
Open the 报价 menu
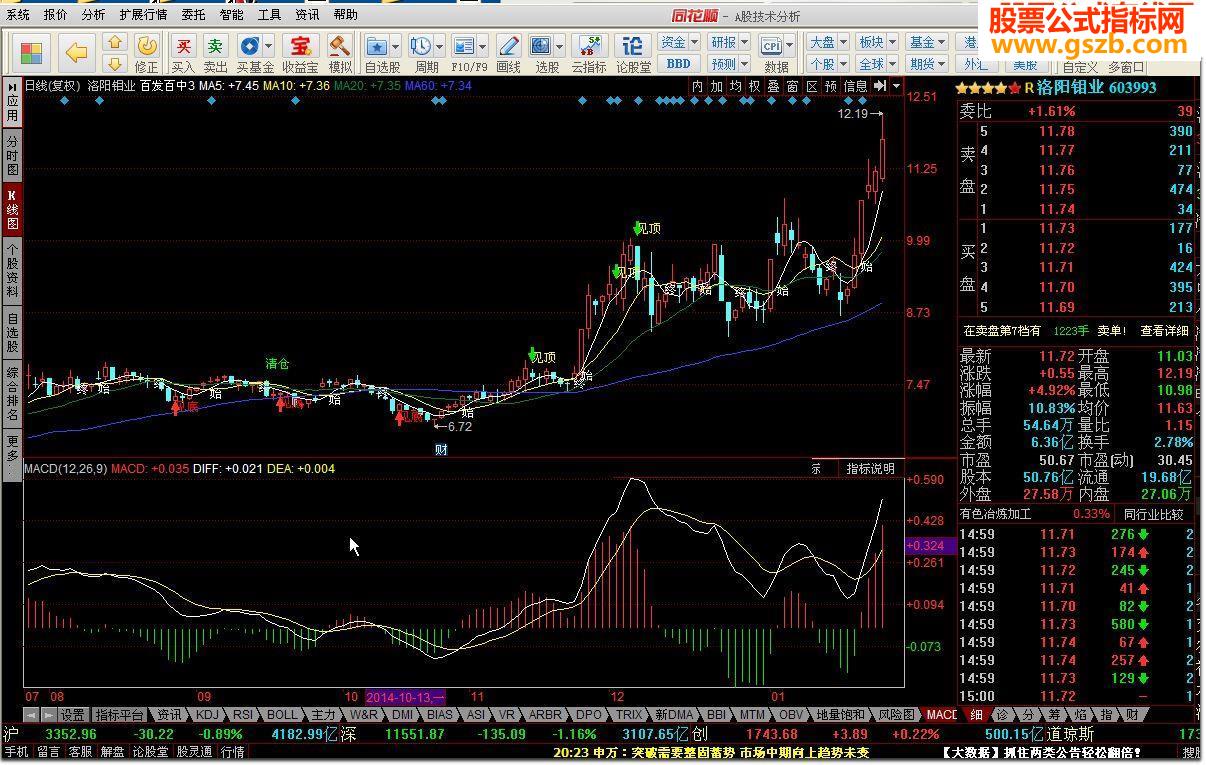click(x=56, y=15)
